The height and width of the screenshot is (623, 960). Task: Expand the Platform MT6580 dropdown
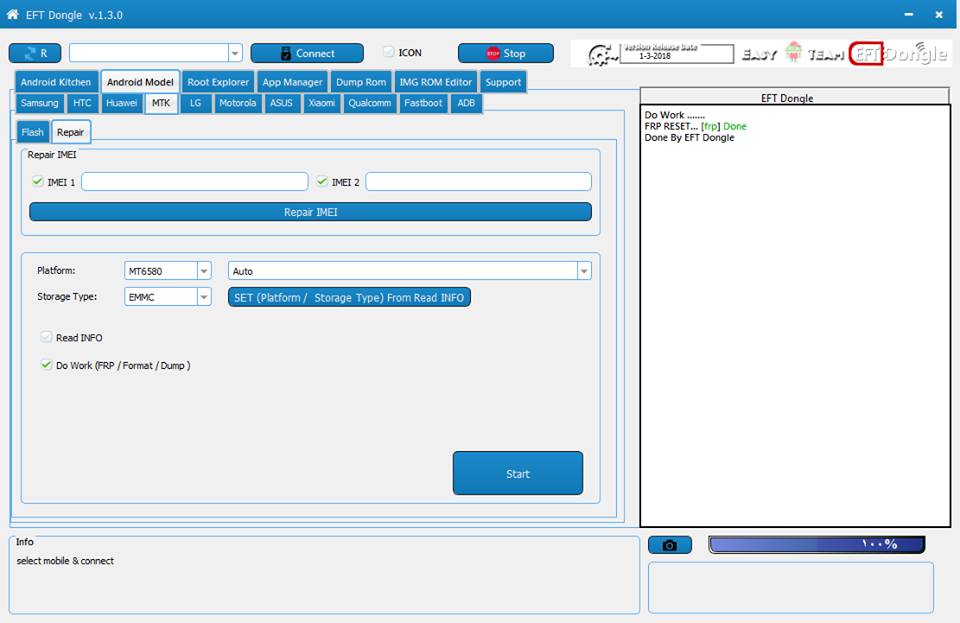coord(204,270)
